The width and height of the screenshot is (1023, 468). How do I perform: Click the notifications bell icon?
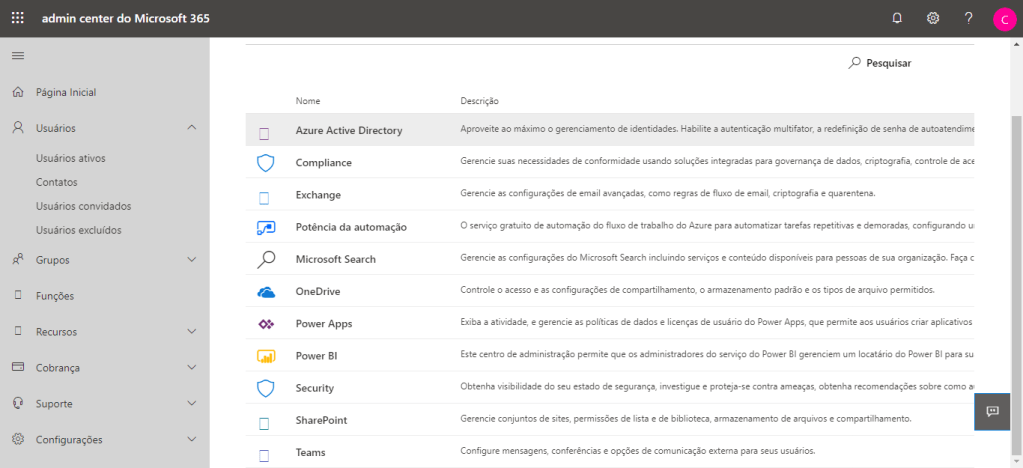(x=897, y=18)
